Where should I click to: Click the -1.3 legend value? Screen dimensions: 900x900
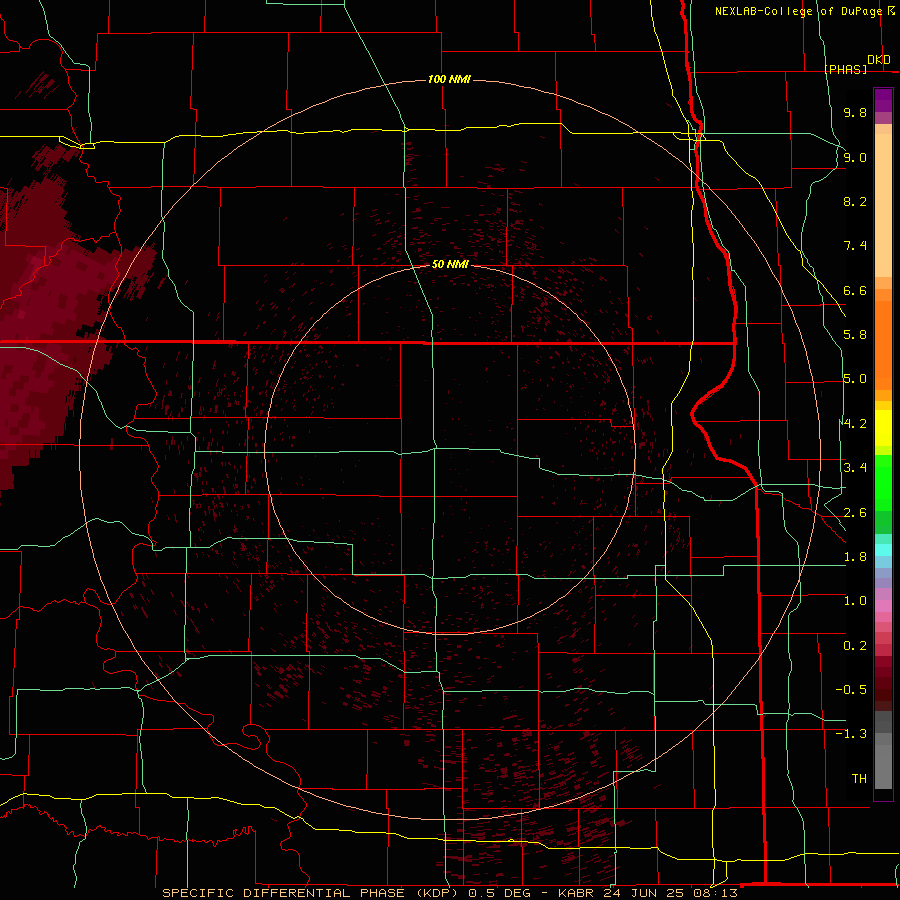click(x=851, y=734)
